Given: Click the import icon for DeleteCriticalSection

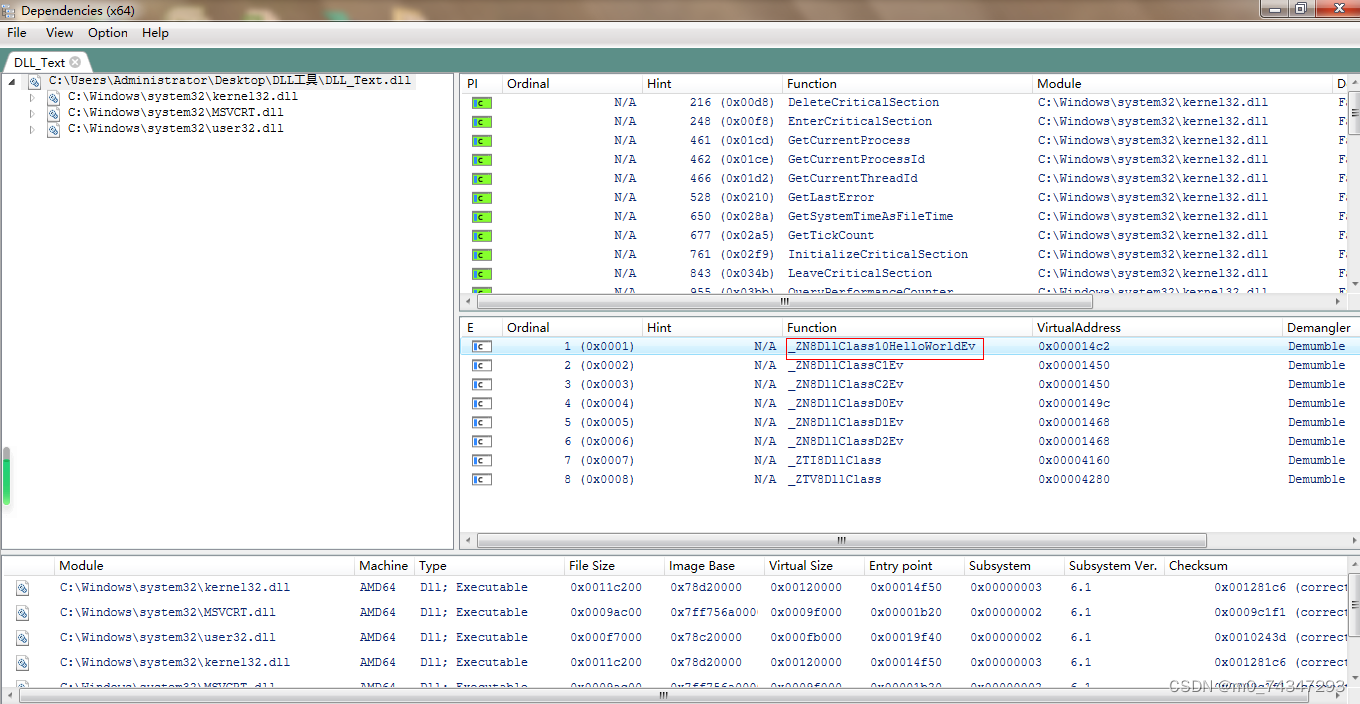Looking at the screenshot, I should coord(482,103).
